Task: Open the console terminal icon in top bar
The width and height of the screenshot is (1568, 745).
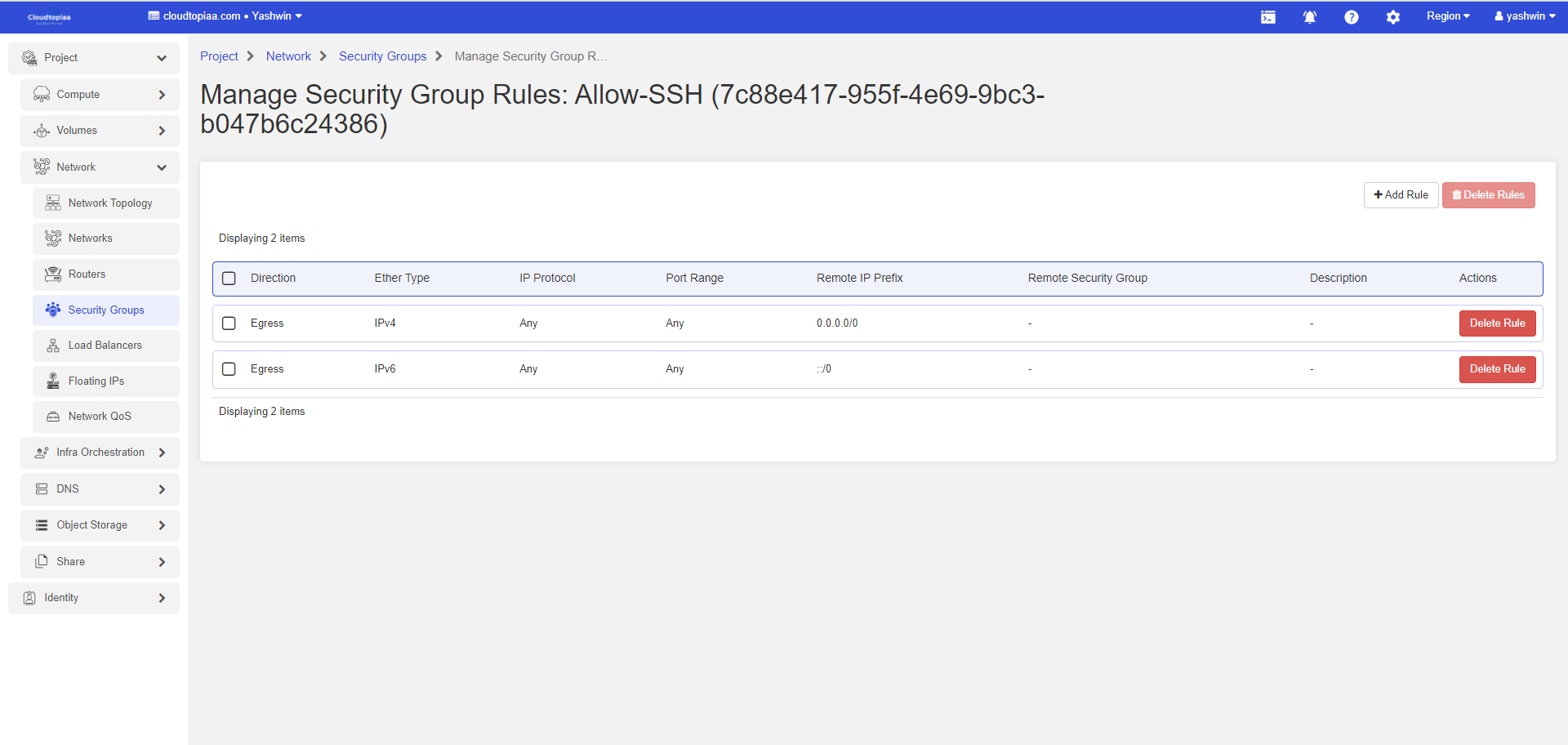Action: [1267, 17]
